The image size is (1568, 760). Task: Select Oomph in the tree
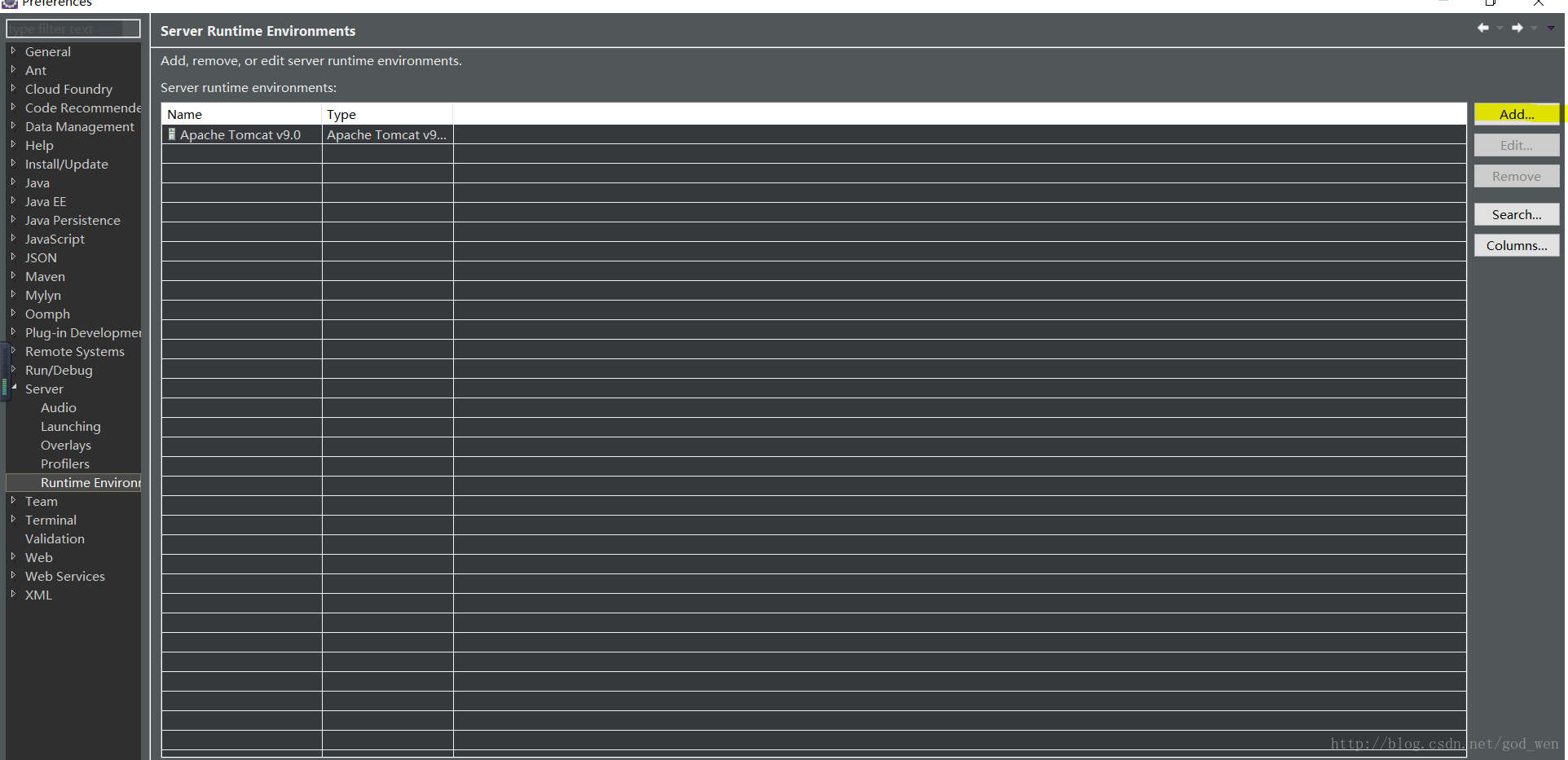(x=47, y=314)
